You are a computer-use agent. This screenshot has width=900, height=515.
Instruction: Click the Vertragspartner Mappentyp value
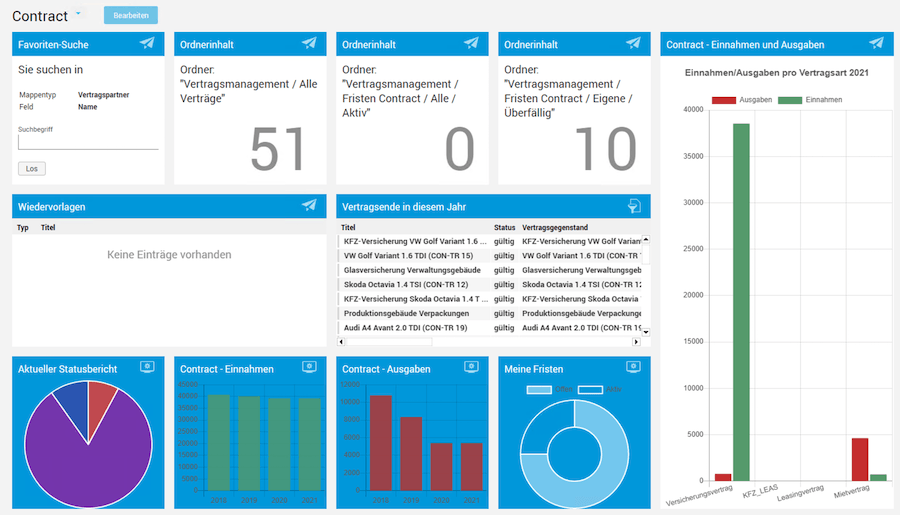[103, 95]
